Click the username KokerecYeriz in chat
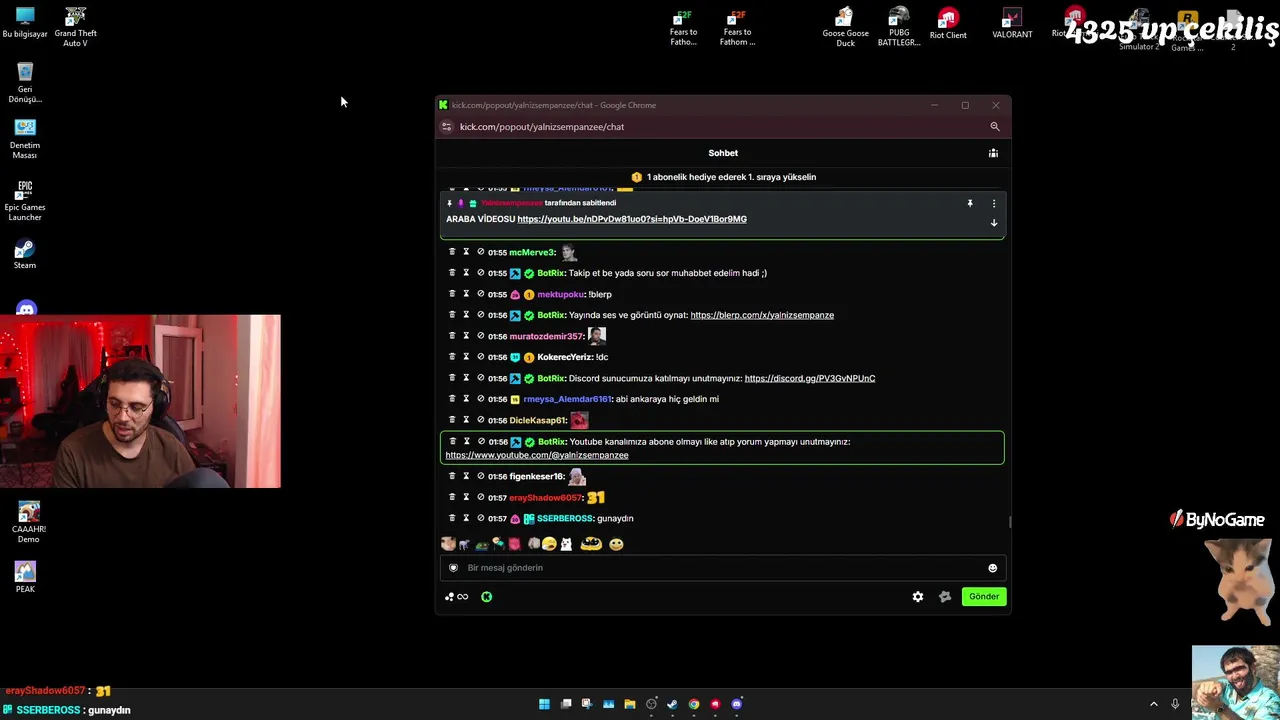 click(x=565, y=357)
